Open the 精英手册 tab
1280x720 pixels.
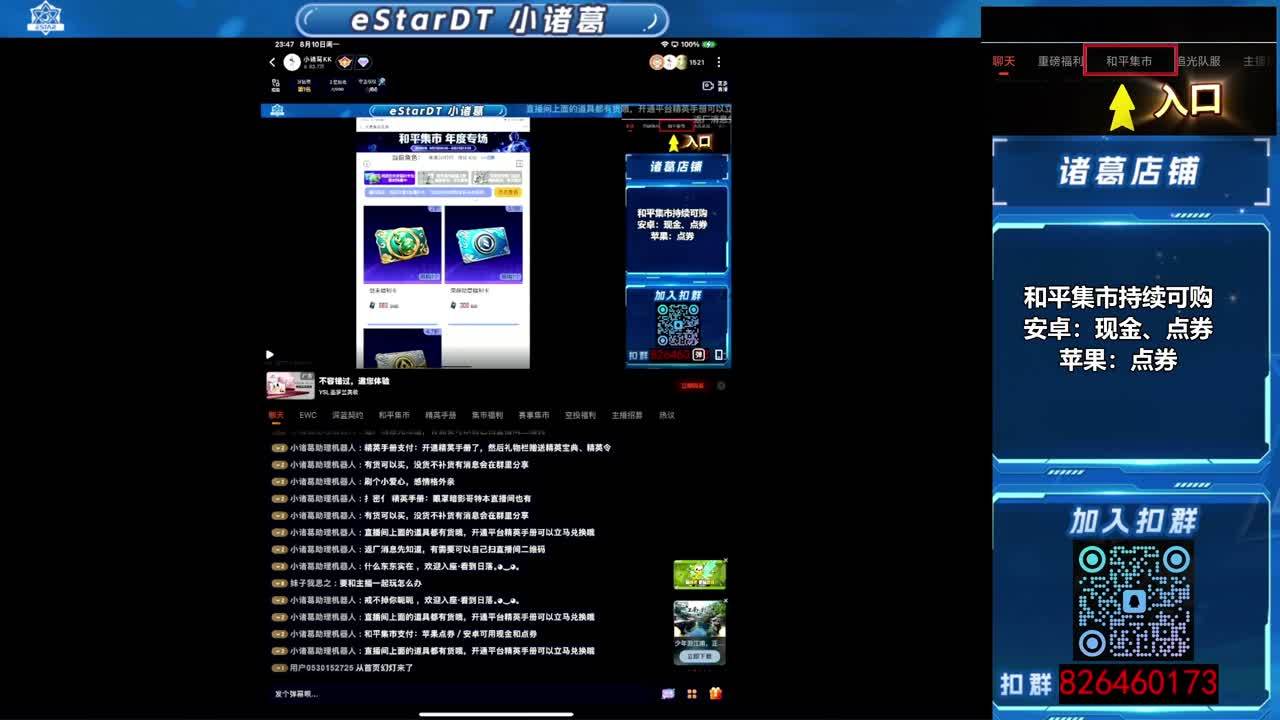pyautogui.click(x=441, y=415)
